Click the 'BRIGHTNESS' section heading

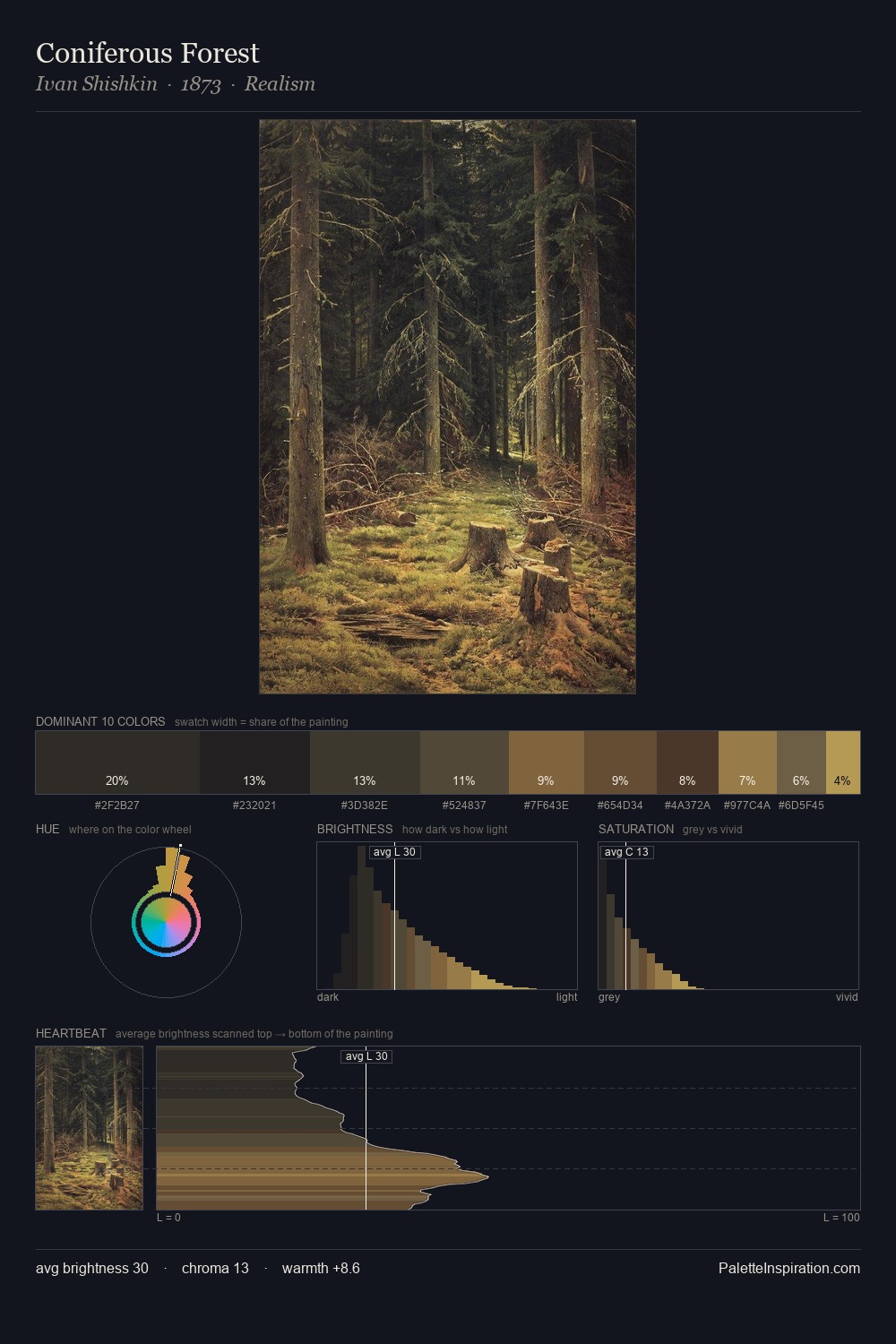(355, 829)
